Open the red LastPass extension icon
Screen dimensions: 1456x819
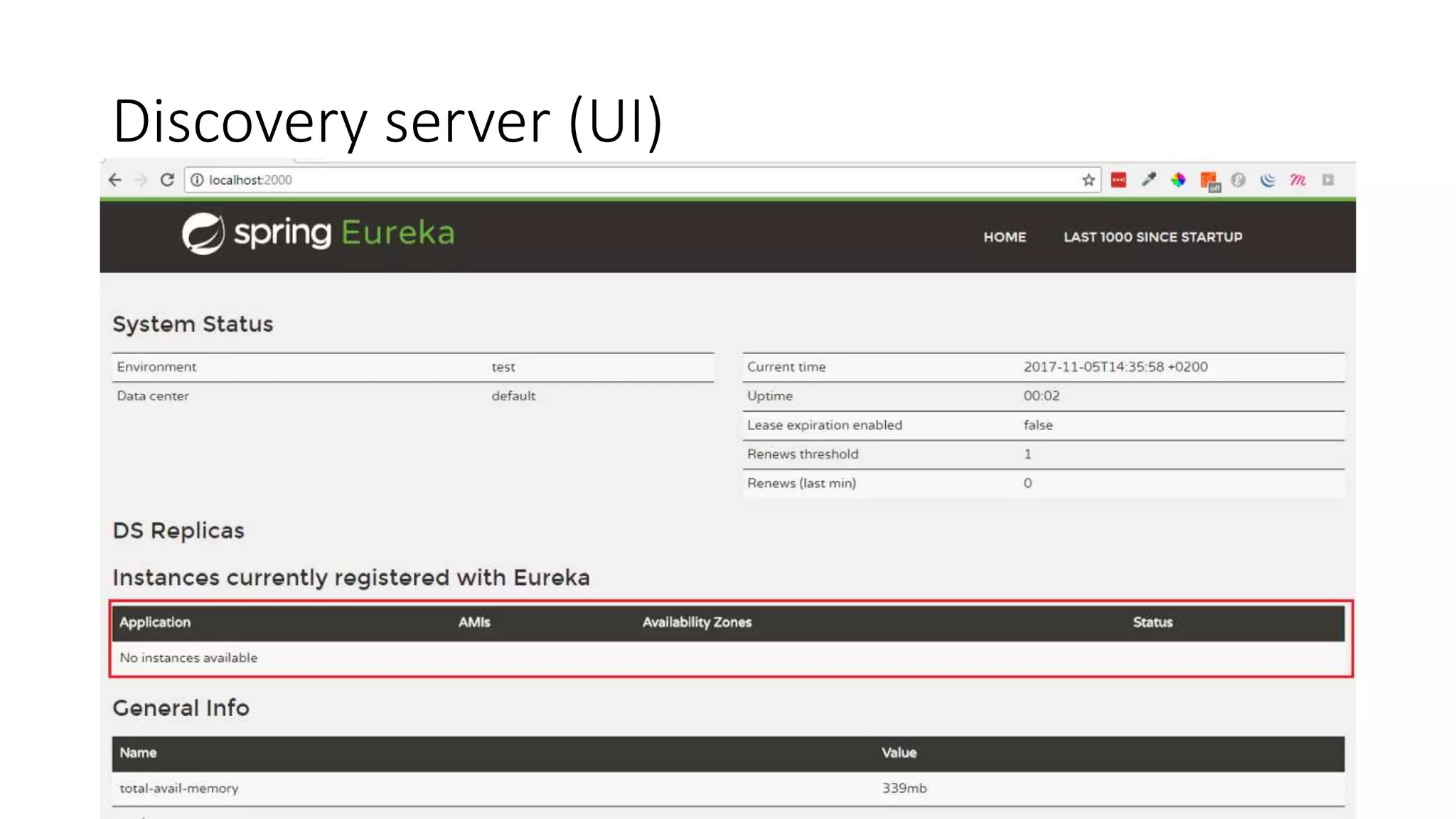click(x=1118, y=180)
